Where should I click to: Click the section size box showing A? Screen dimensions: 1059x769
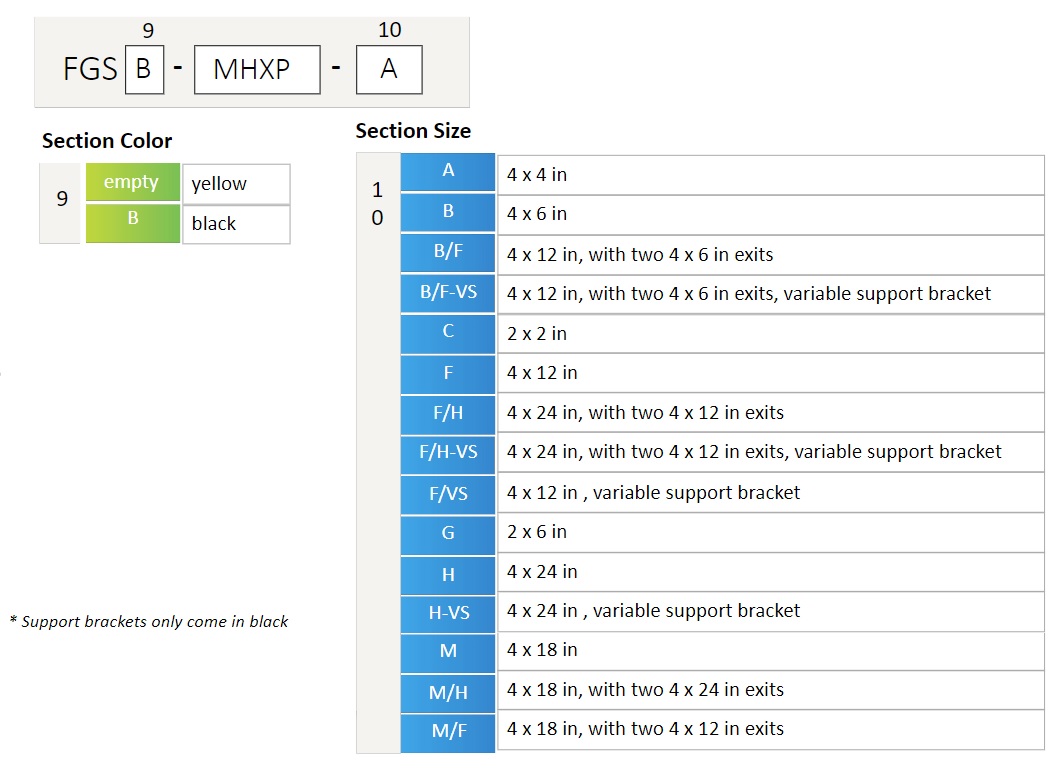coord(390,70)
